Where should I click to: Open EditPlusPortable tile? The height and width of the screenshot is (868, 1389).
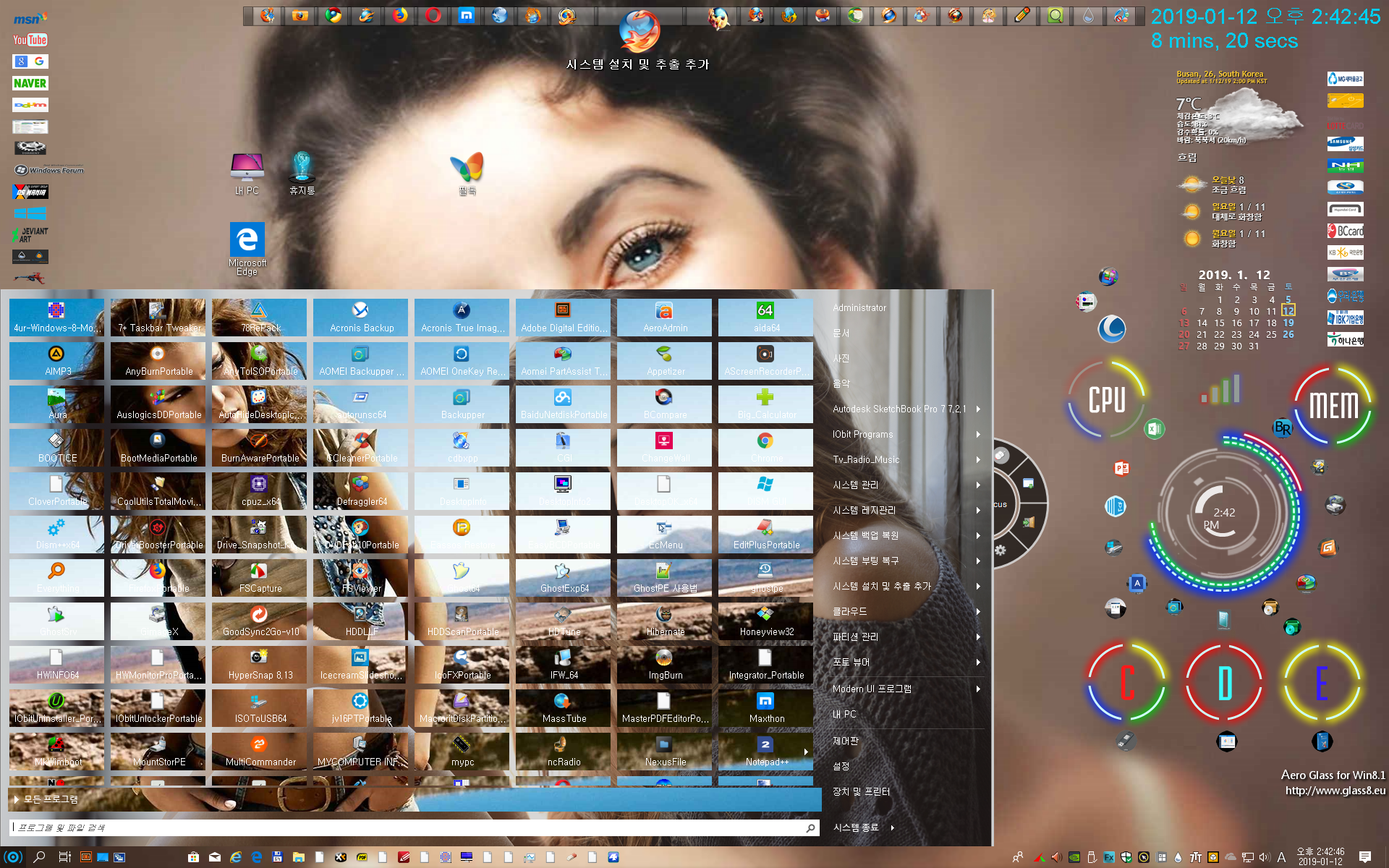pyautogui.click(x=765, y=535)
